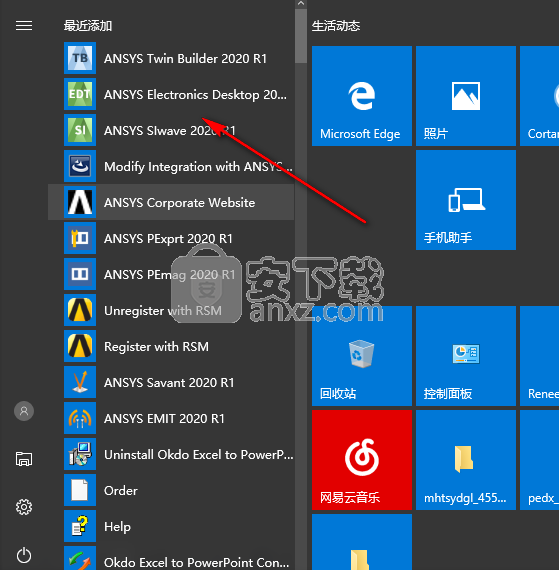
Task: Click the ANSYS SIwave SI icon
Action: pos(80,130)
